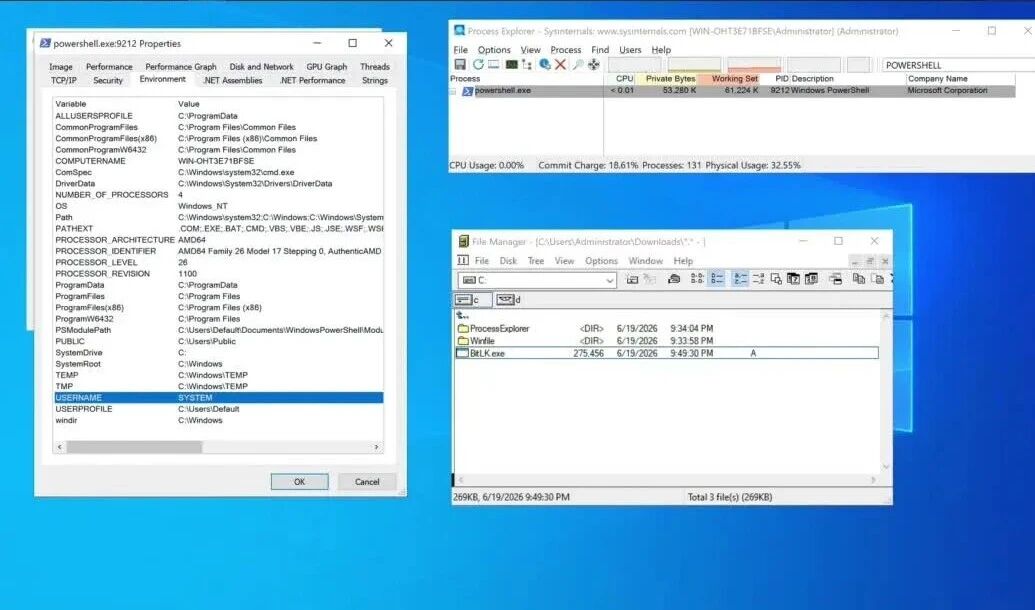Select the COMPUTERNAME row
The width and height of the screenshot is (1035, 610).
click(x=218, y=161)
